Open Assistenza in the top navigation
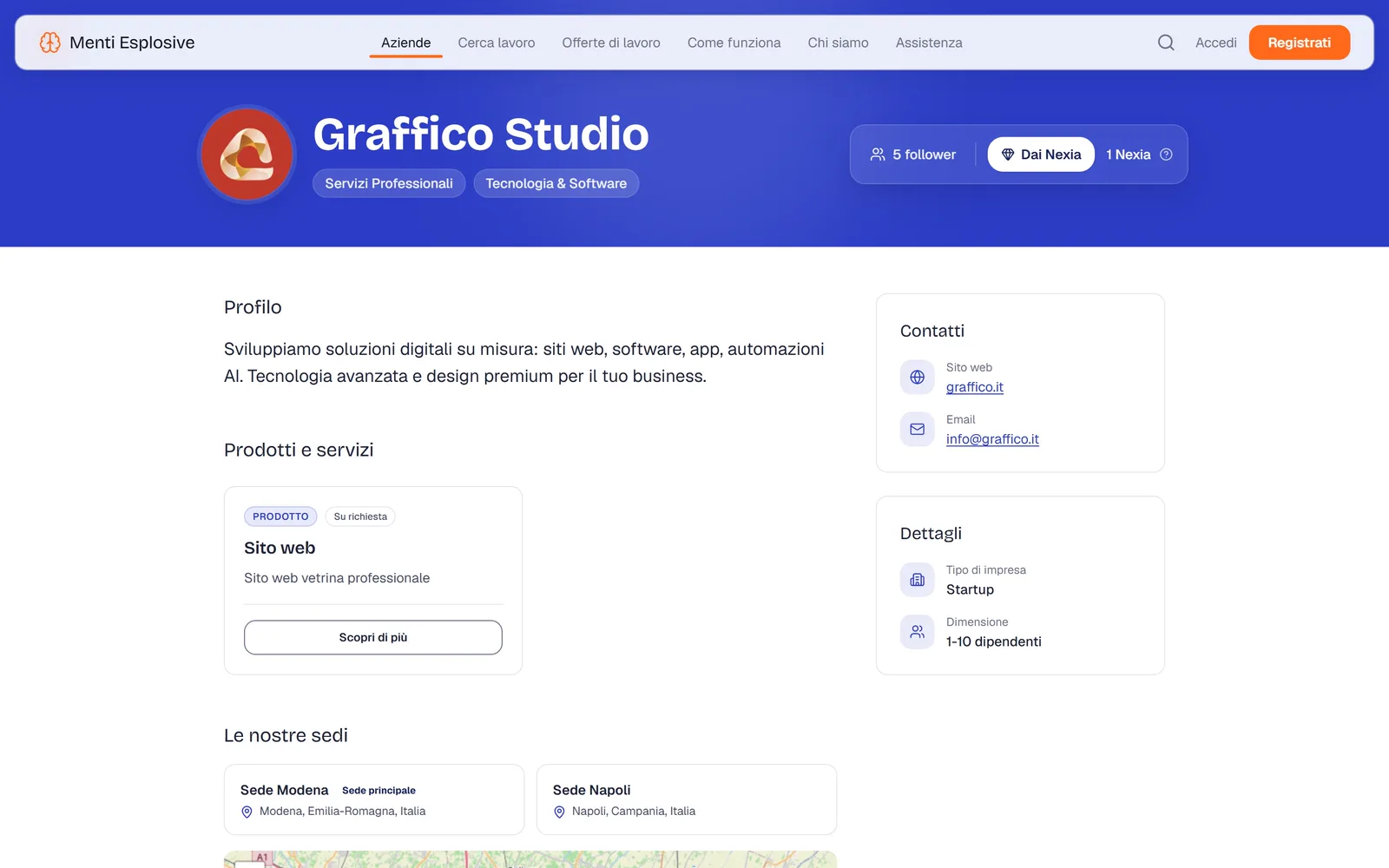 point(929,43)
